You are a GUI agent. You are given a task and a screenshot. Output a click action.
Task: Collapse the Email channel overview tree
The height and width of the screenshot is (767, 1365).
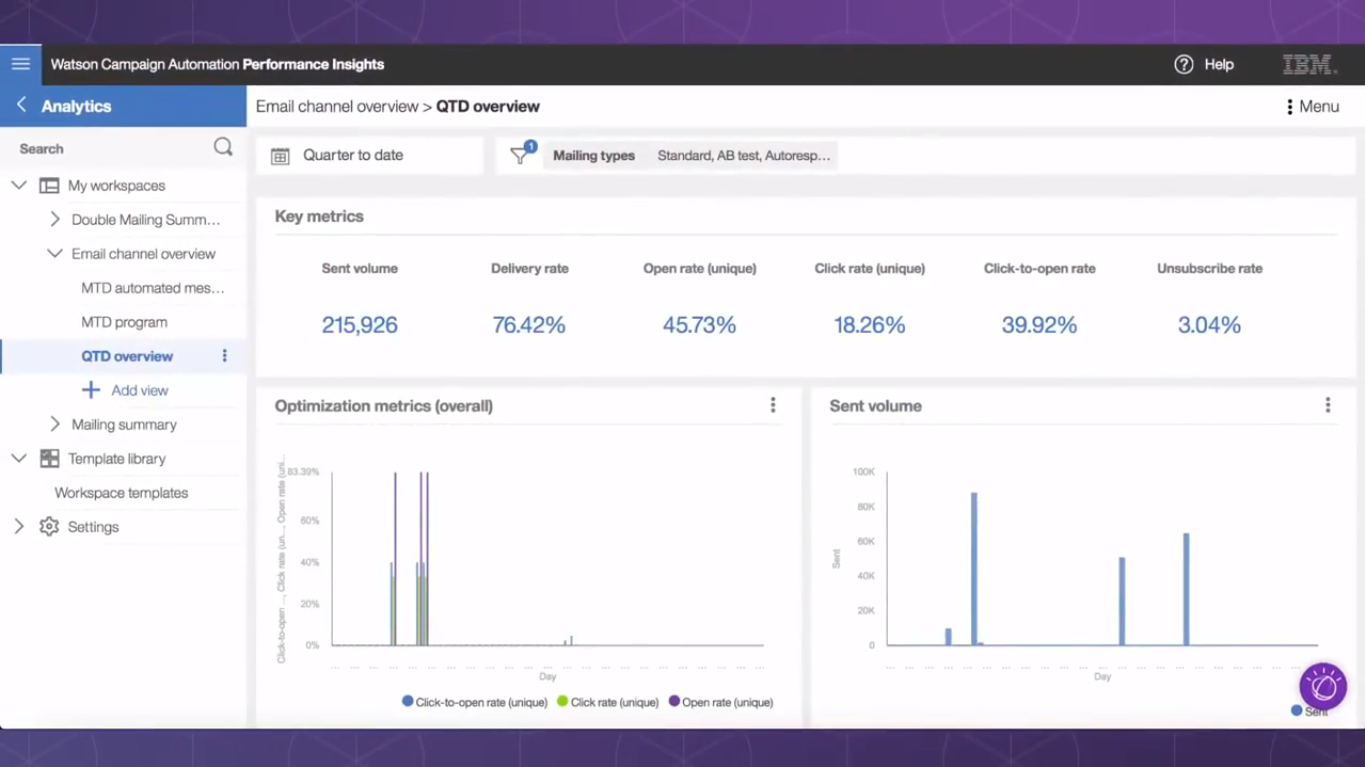tap(55, 253)
